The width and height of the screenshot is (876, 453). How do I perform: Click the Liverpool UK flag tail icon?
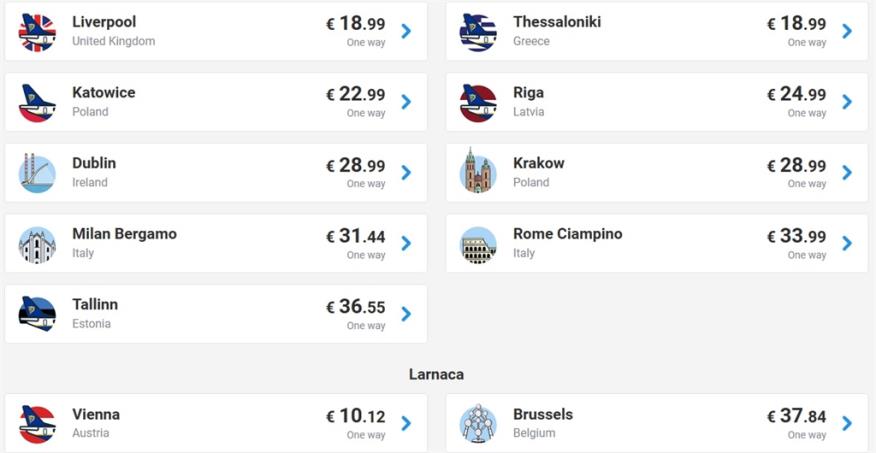coord(37,32)
